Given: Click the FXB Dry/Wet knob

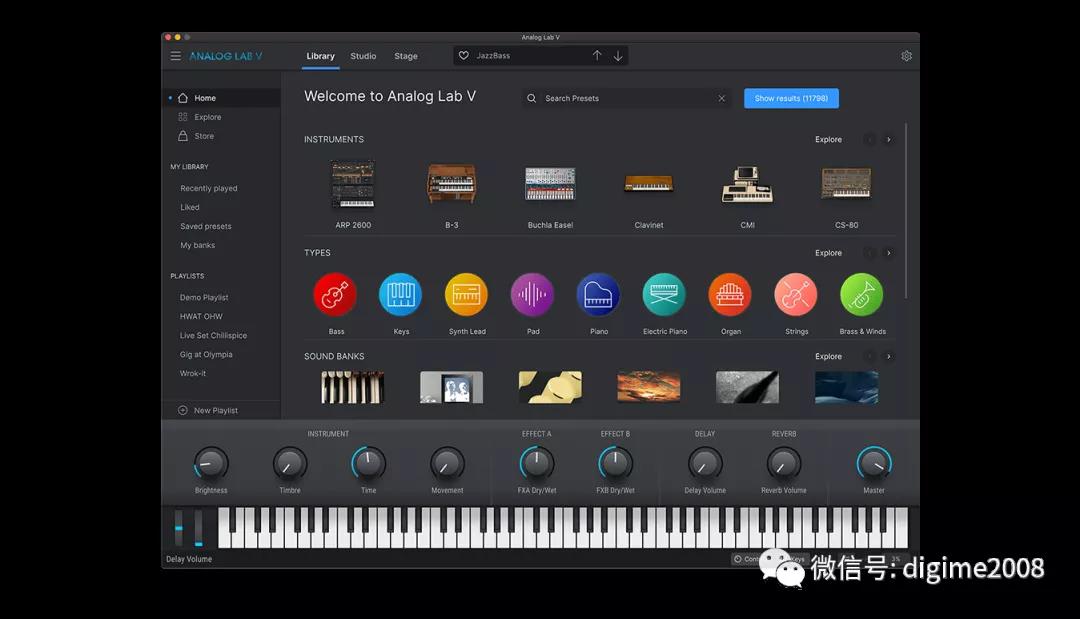Looking at the screenshot, I should point(615,463).
